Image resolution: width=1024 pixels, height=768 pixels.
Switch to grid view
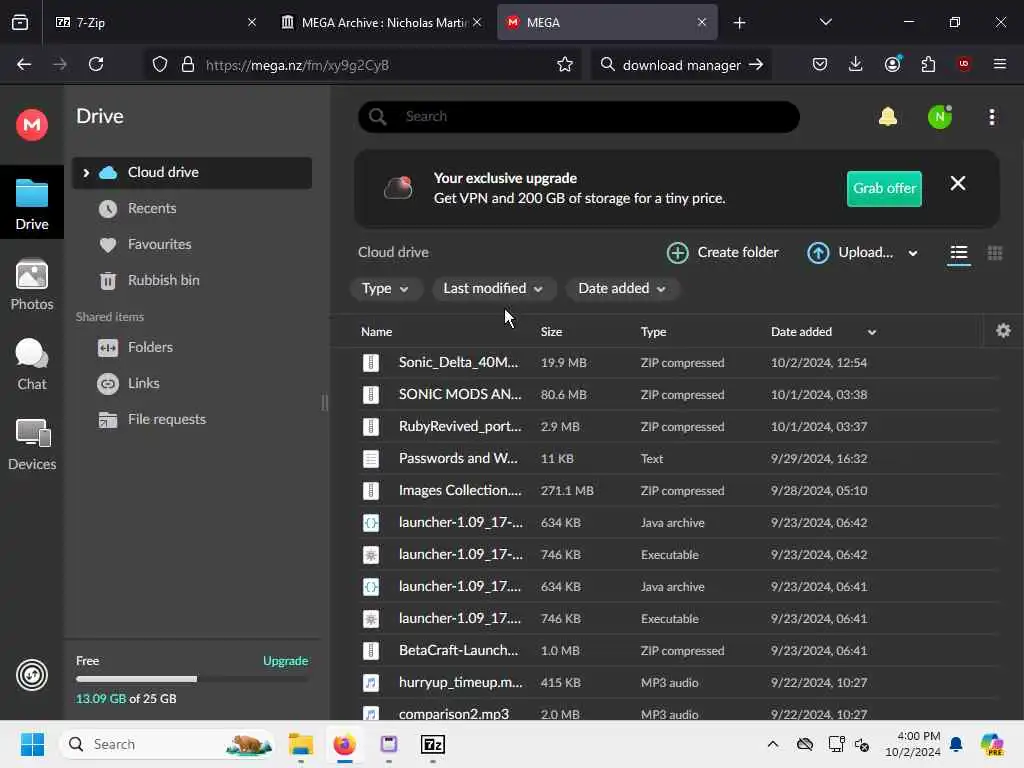pyautogui.click(x=995, y=253)
